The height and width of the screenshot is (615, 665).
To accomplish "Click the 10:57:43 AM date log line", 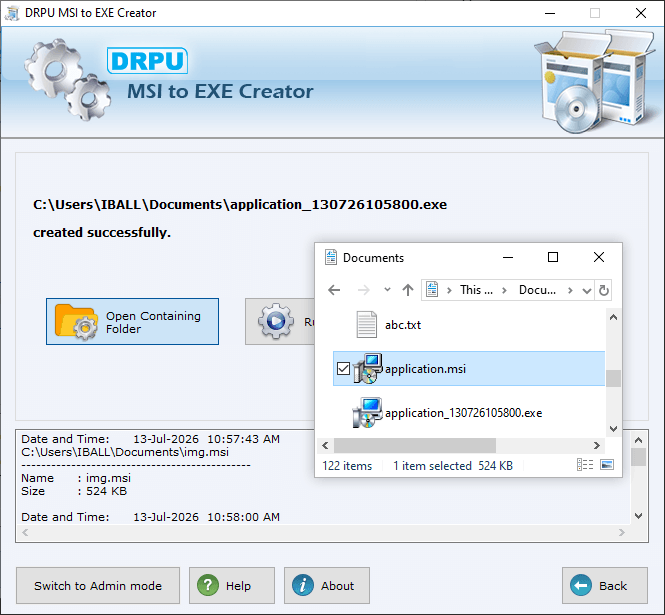I will tap(151, 439).
